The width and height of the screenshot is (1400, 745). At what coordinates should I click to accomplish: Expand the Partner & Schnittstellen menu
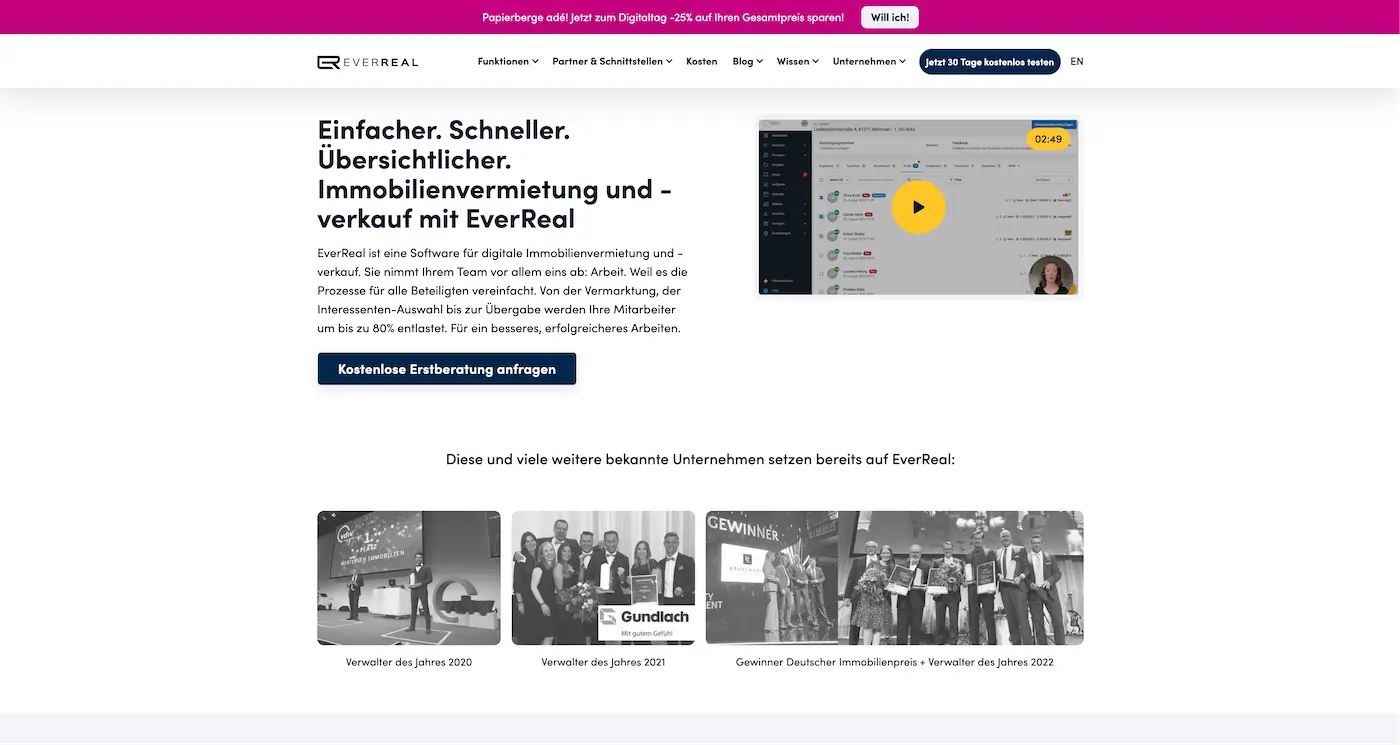tap(612, 62)
